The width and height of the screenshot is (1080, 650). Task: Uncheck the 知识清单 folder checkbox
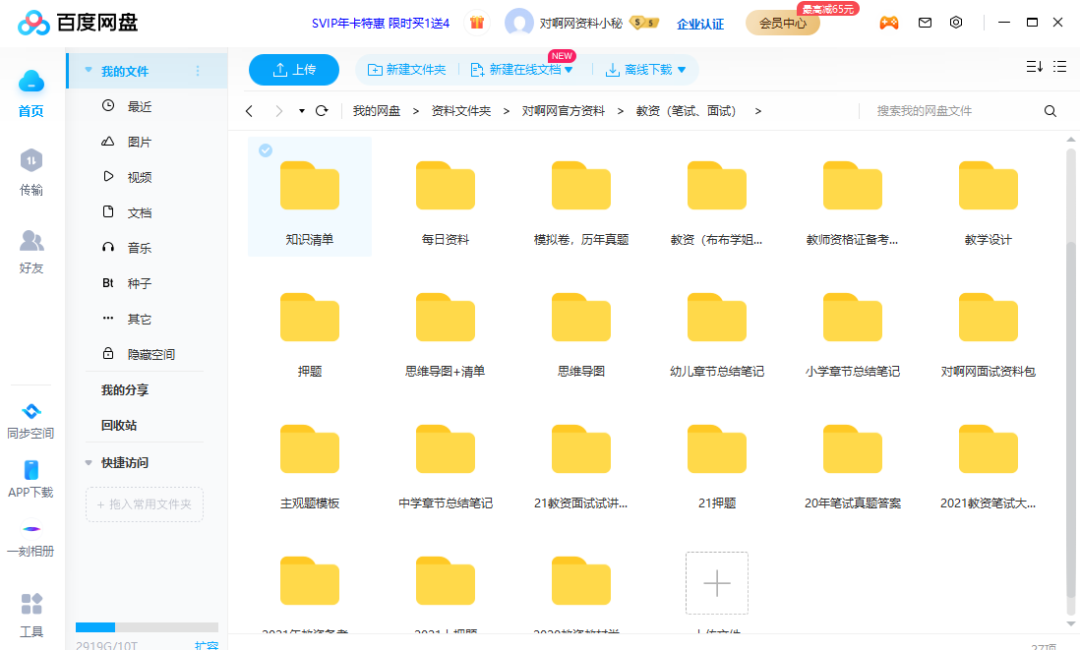point(265,150)
